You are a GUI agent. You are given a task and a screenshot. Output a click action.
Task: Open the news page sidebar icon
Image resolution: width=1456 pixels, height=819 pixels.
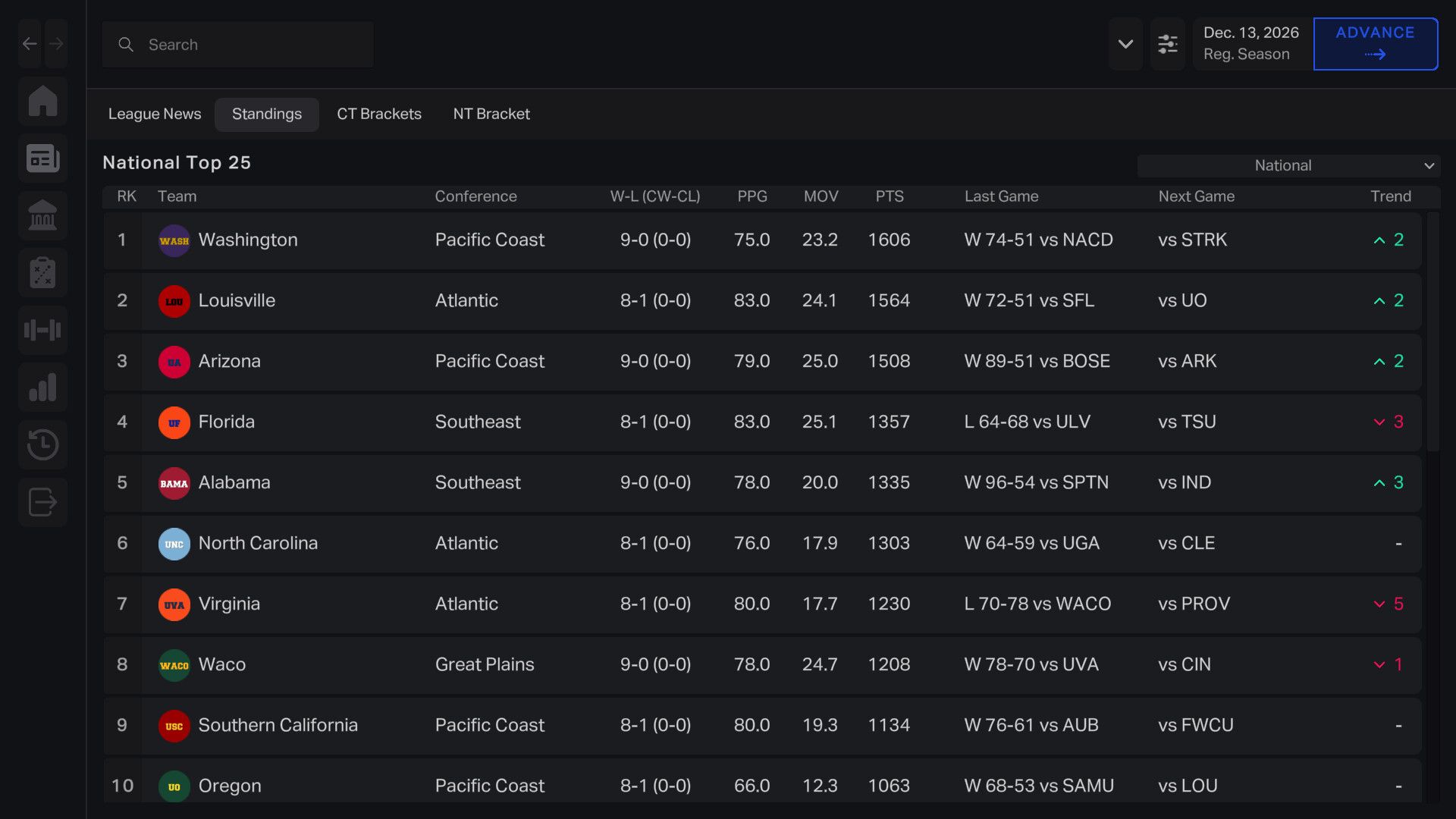click(42, 158)
